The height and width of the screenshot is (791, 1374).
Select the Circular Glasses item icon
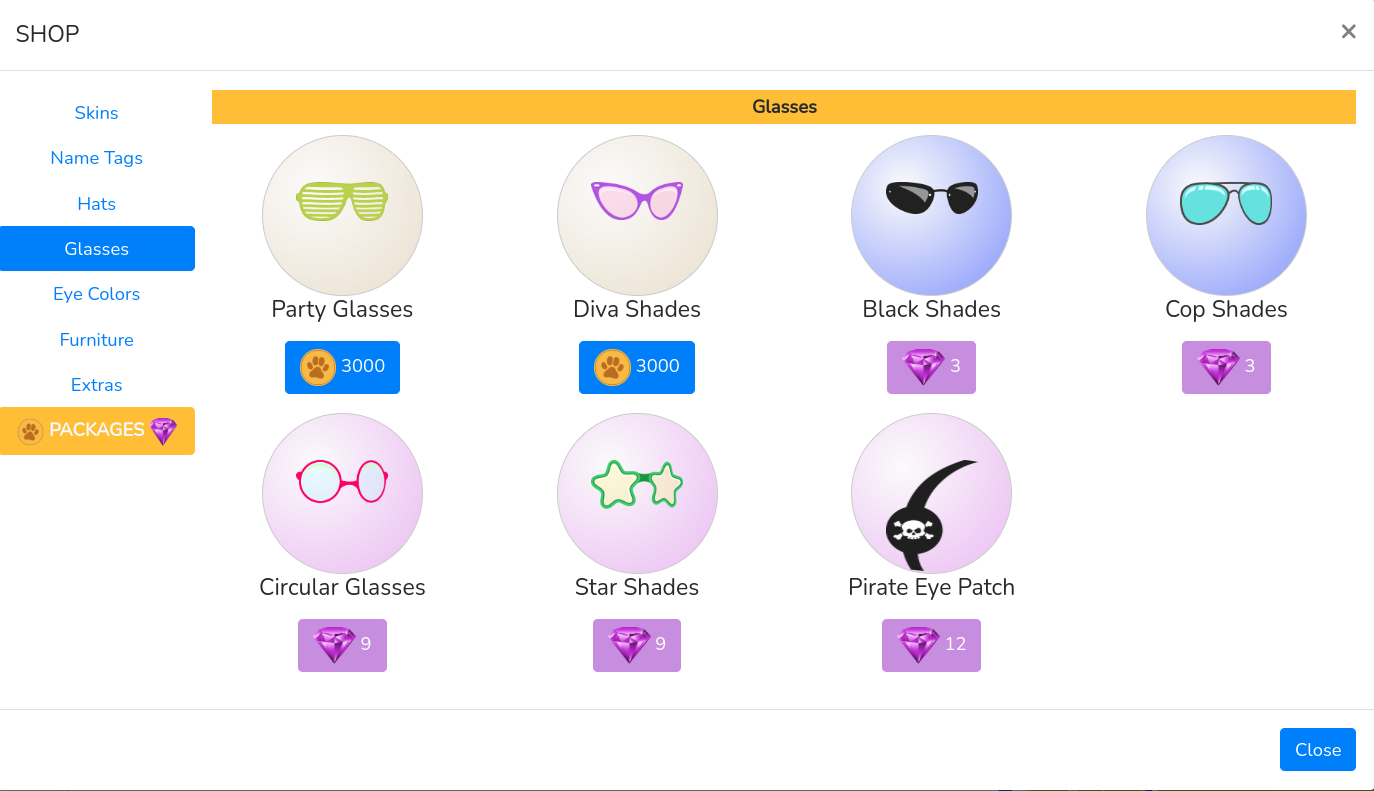click(x=342, y=494)
